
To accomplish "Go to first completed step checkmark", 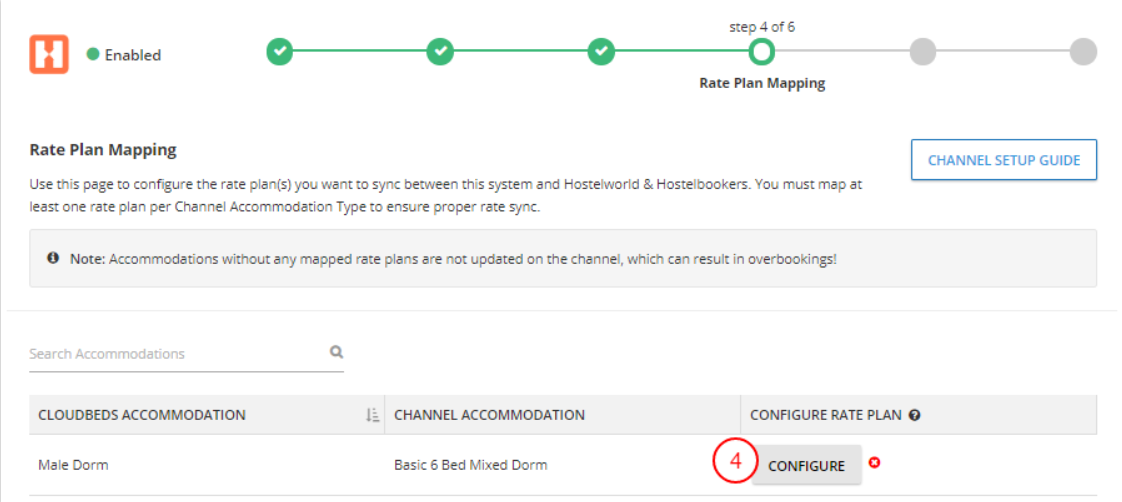I will point(280,51).
